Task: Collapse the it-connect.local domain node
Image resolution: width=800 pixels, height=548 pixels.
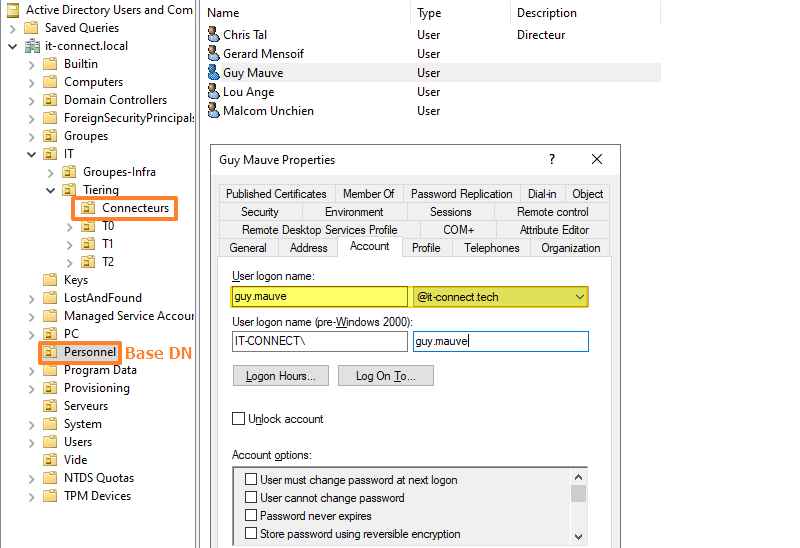Action: [x=13, y=46]
